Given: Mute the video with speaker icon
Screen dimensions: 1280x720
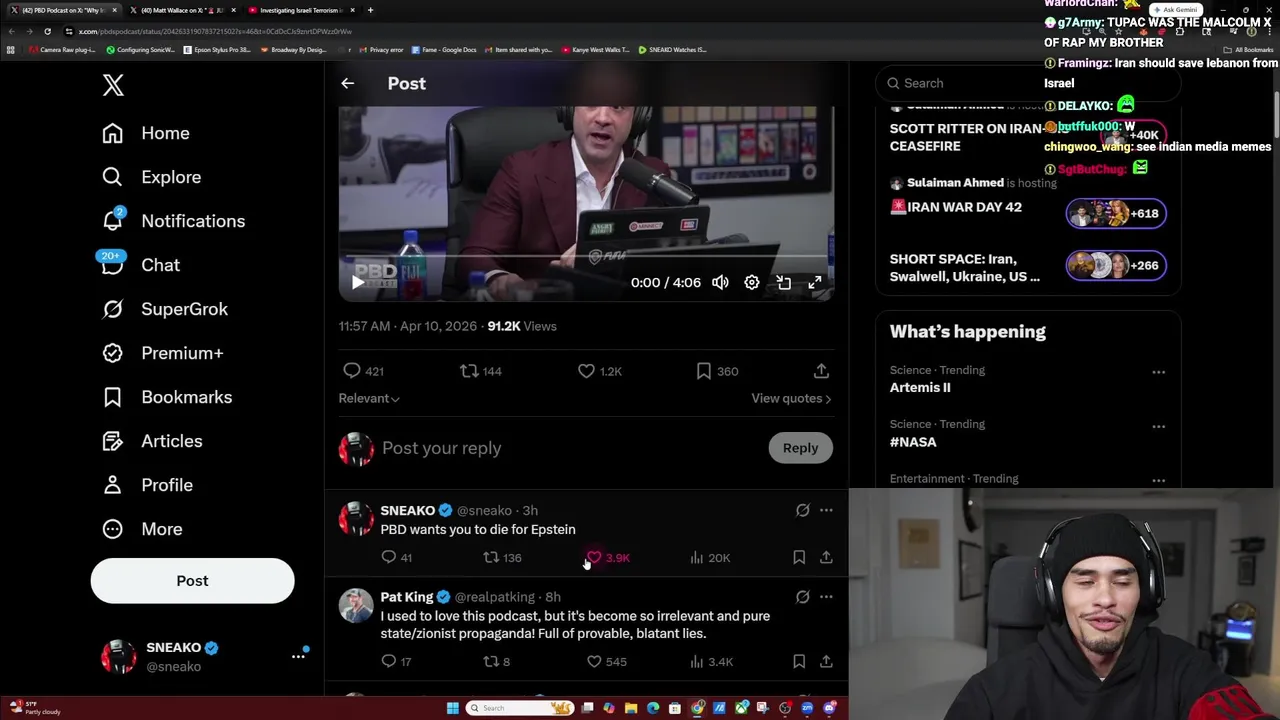Looking at the screenshot, I should [x=720, y=283].
